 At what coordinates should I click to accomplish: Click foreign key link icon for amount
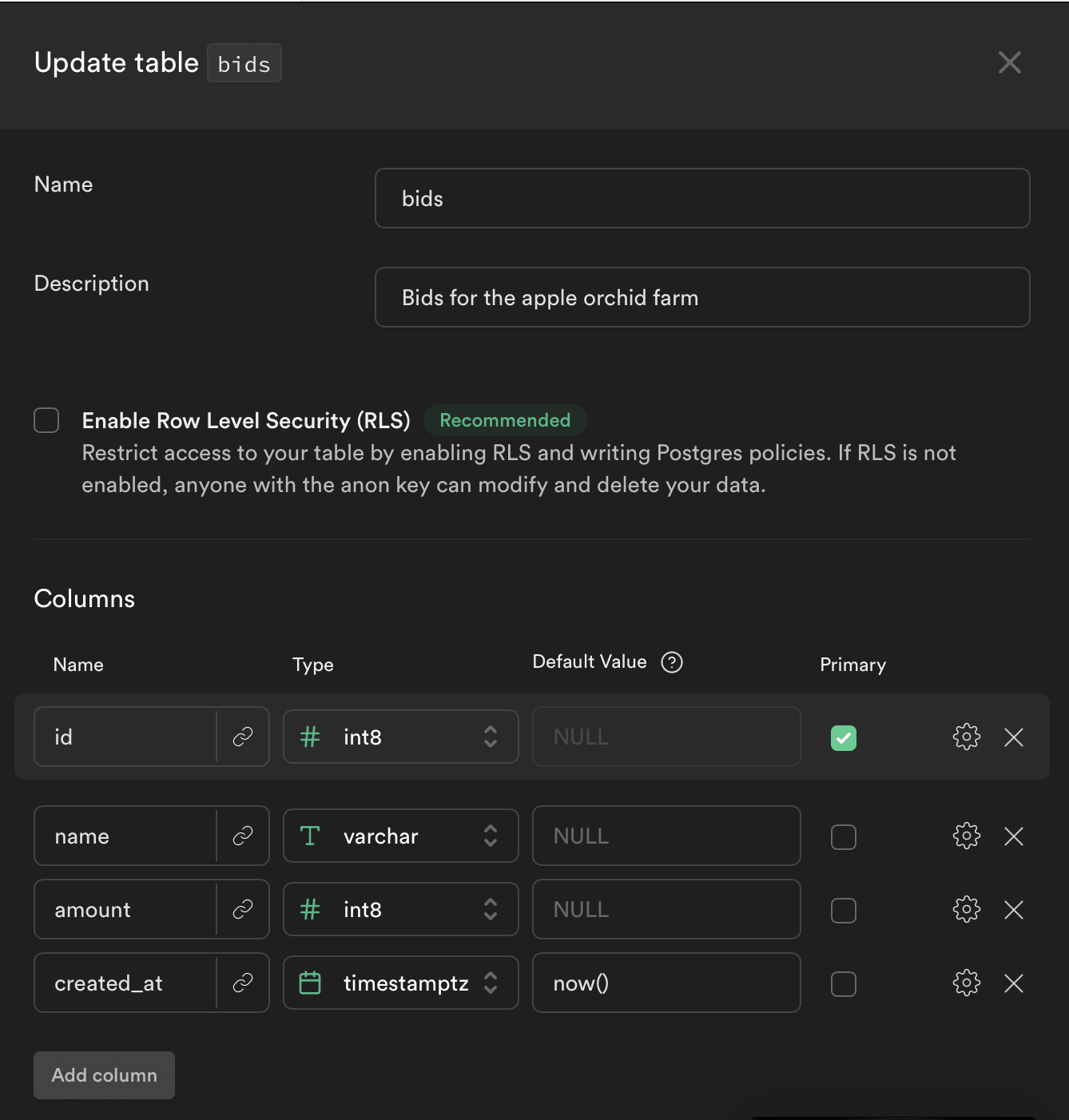click(243, 909)
